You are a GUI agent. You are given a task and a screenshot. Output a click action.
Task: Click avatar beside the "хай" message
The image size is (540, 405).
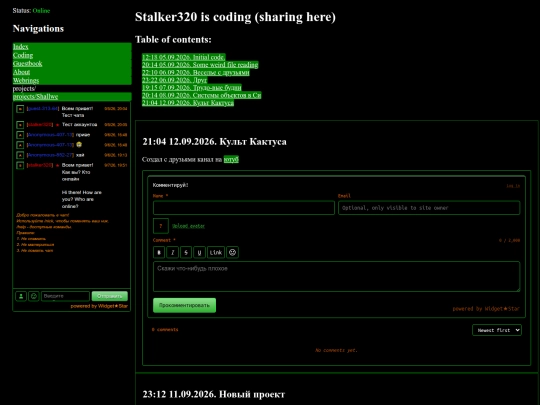click(20, 155)
